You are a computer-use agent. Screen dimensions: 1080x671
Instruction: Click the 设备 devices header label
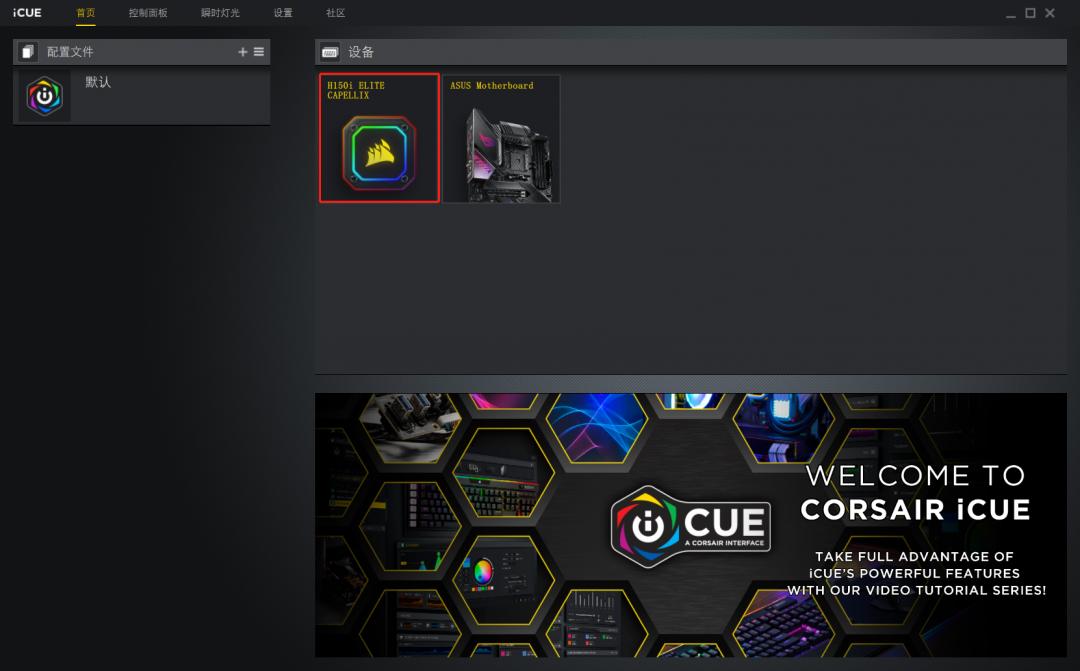click(361, 52)
